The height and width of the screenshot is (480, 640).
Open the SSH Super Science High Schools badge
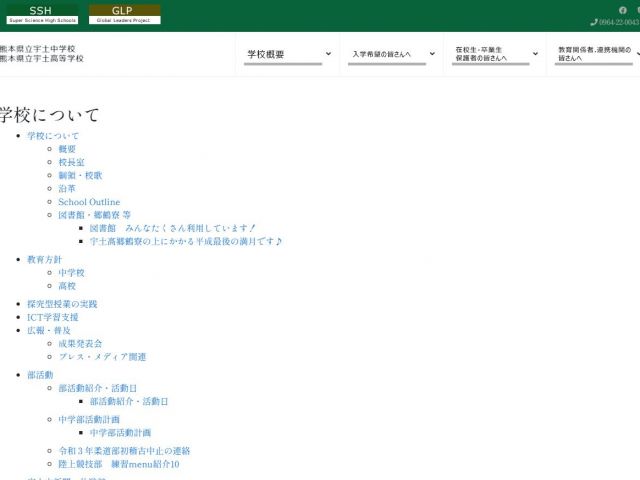click(x=42, y=14)
